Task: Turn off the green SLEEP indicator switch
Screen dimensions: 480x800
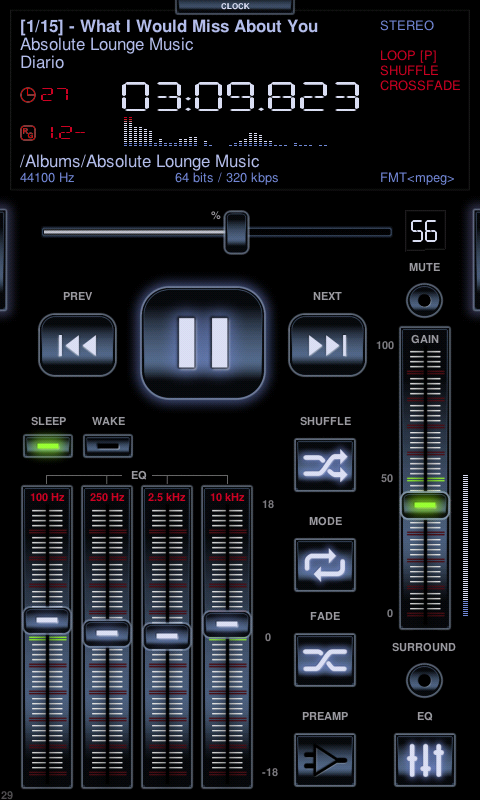Action: click(x=48, y=446)
